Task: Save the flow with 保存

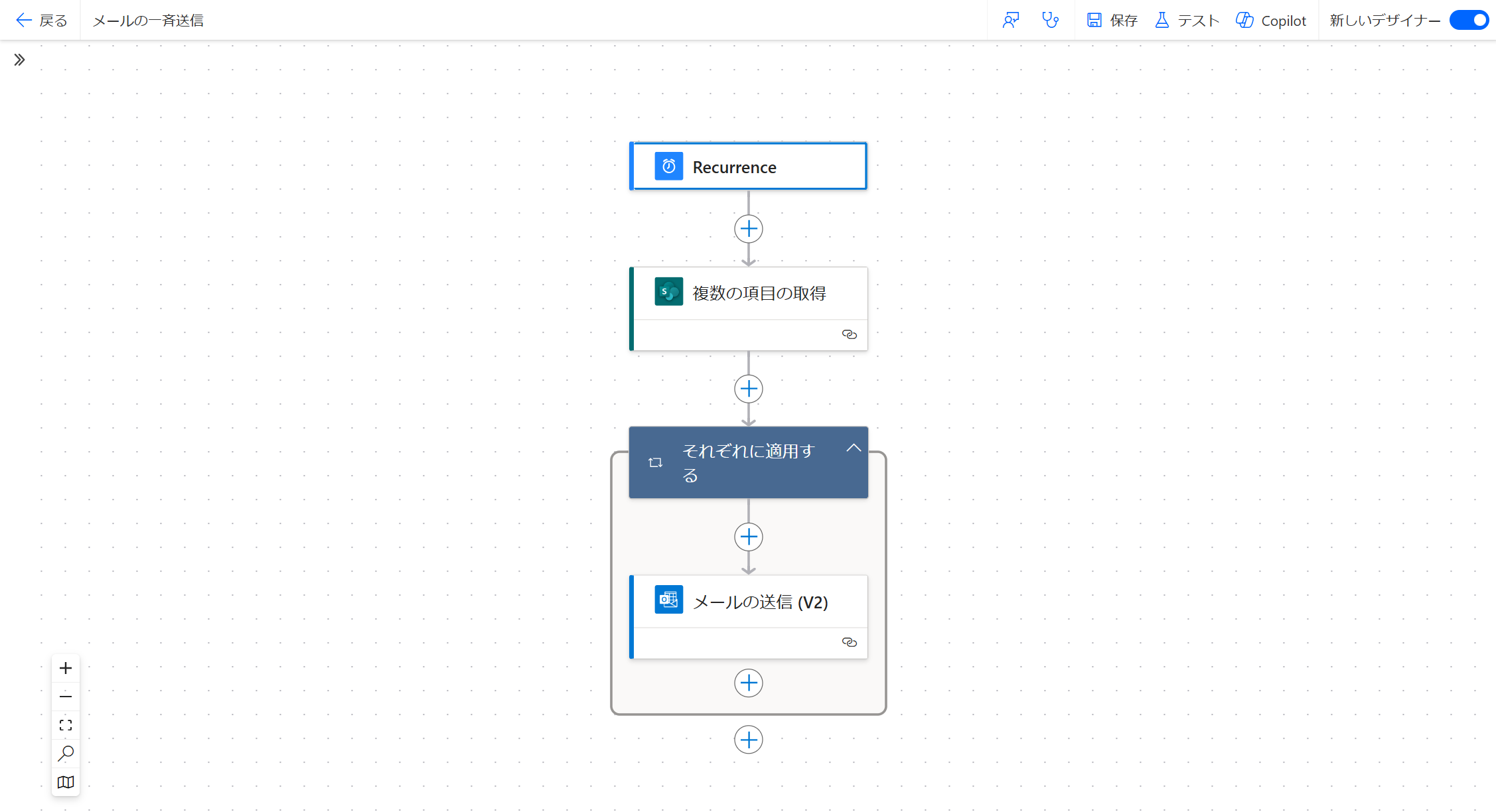Action: click(x=1112, y=21)
